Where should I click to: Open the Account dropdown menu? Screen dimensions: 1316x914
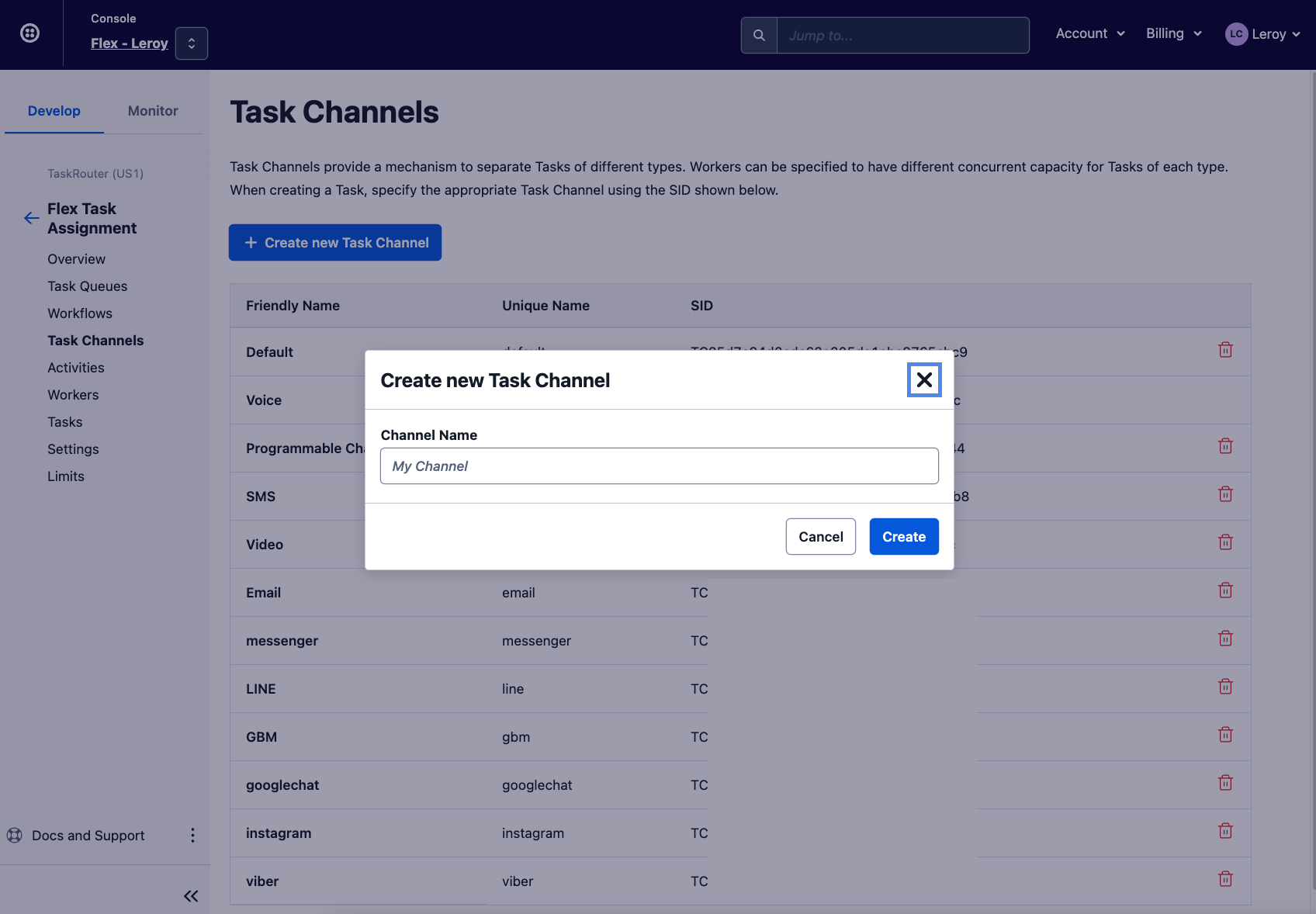tap(1089, 33)
